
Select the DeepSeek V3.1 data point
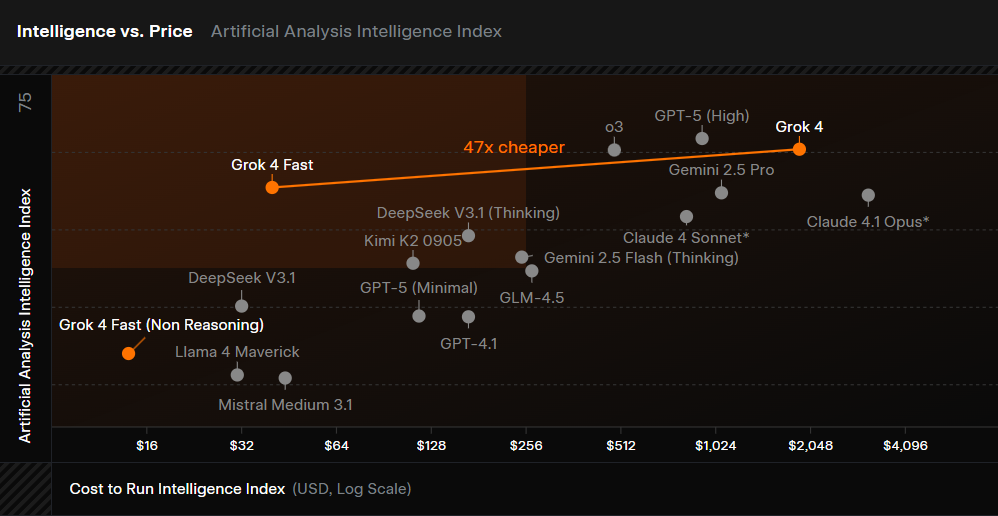241,306
